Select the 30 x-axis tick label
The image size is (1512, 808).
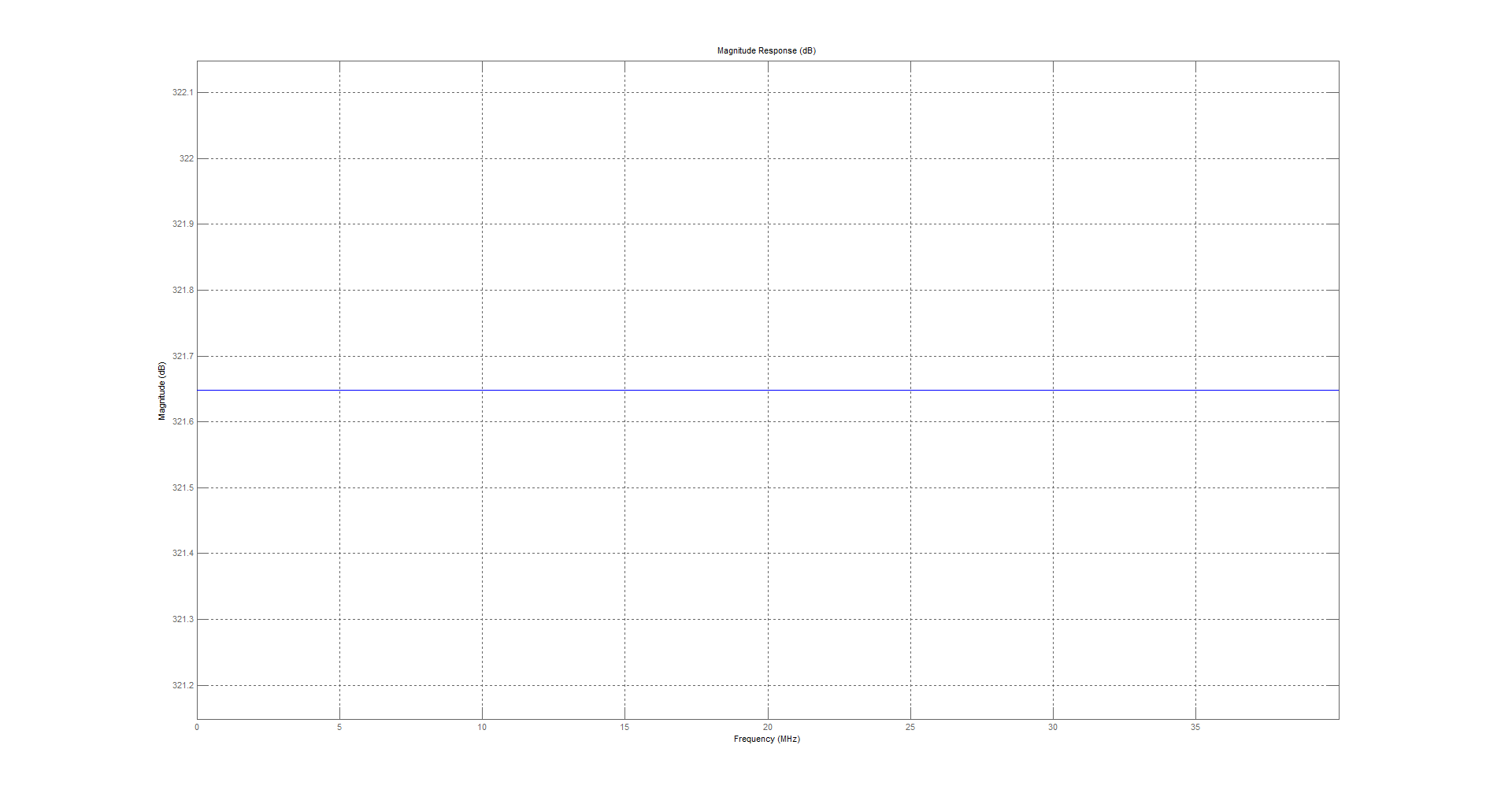click(1053, 727)
